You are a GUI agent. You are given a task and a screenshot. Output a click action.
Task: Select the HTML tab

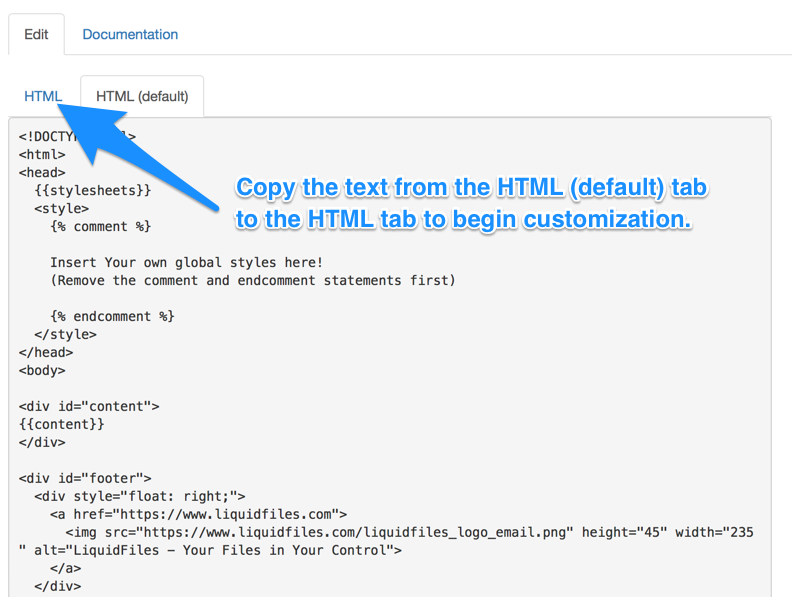(x=43, y=96)
